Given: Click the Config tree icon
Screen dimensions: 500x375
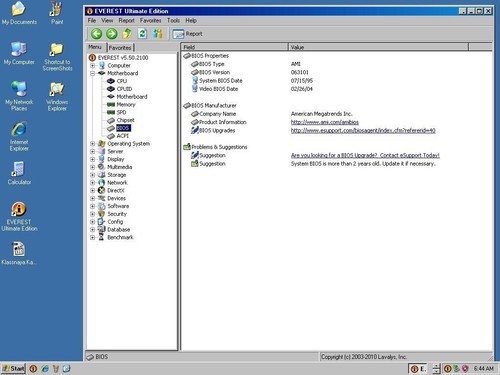Looking at the screenshot, I should click(101, 222).
